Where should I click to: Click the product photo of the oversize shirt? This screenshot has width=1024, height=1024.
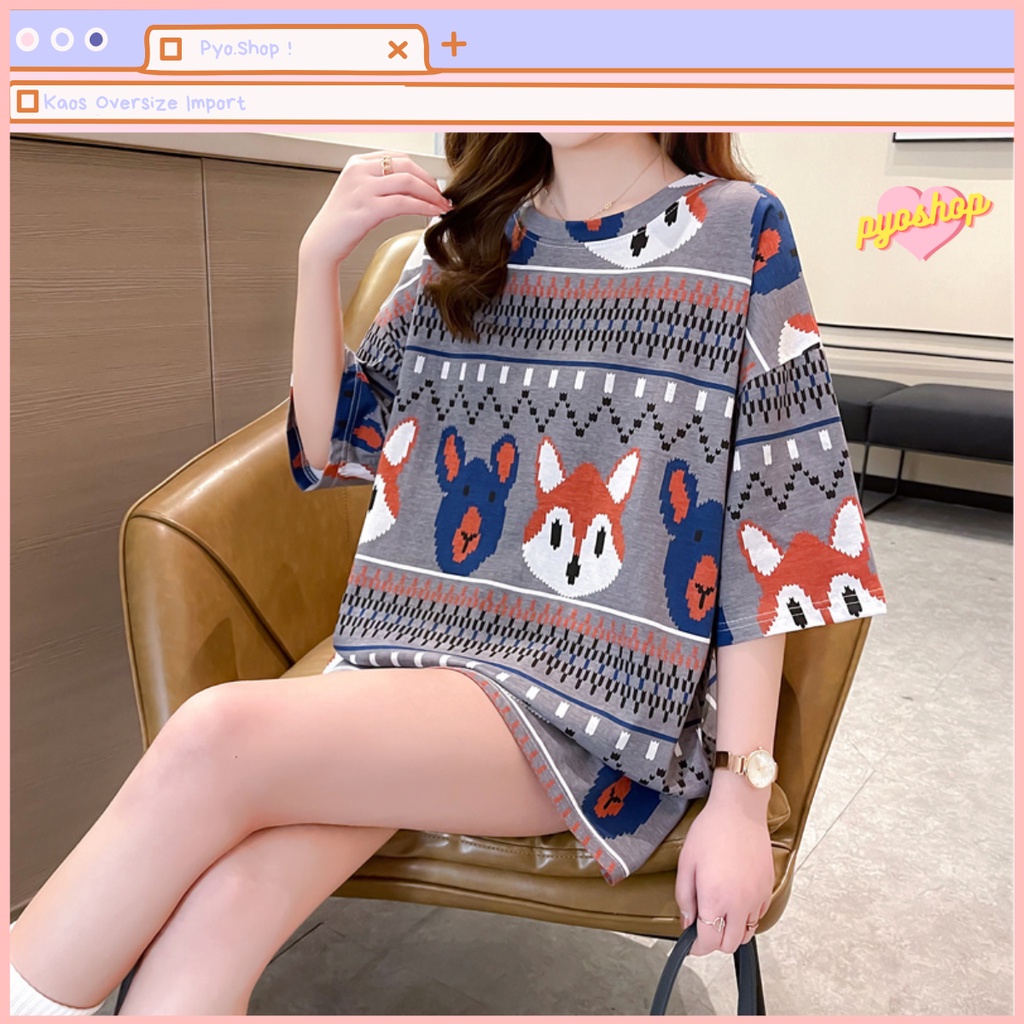click(x=511, y=573)
